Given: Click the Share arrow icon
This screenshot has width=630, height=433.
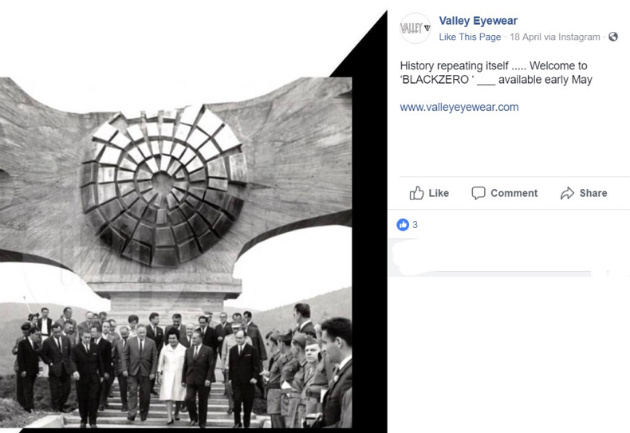Looking at the screenshot, I should [x=567, y=193].
